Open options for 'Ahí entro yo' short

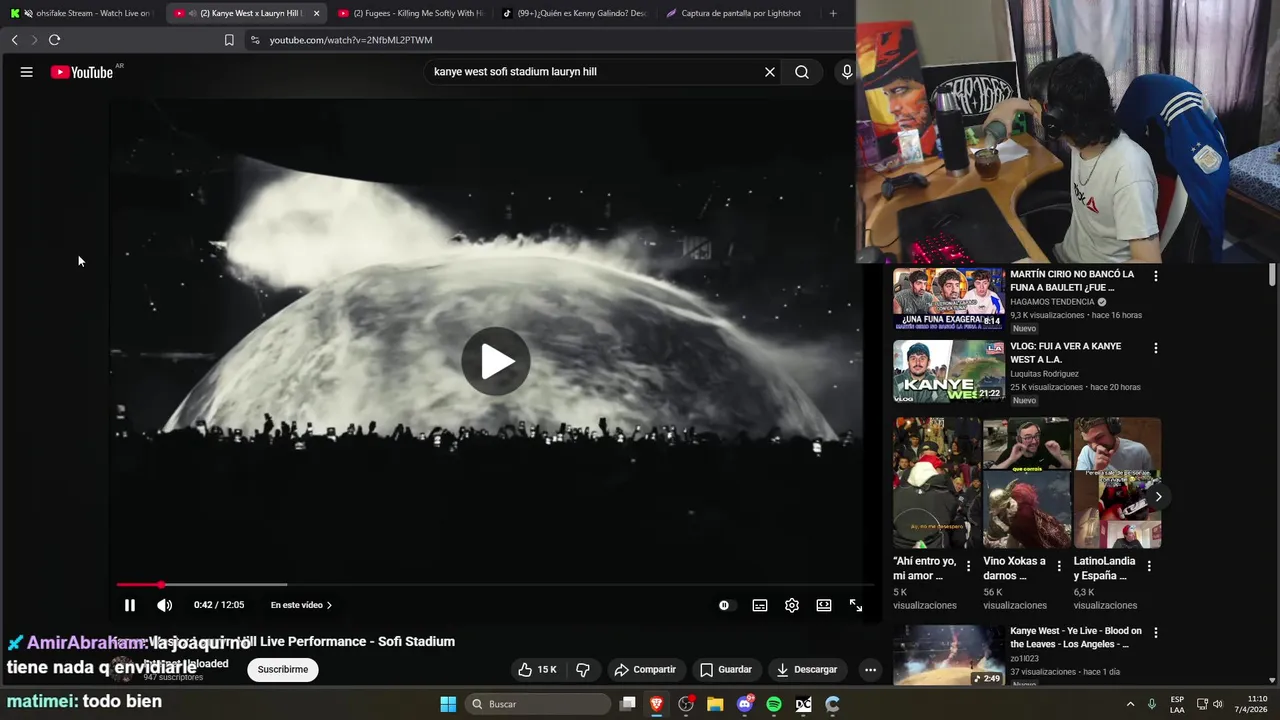point(968,566)
